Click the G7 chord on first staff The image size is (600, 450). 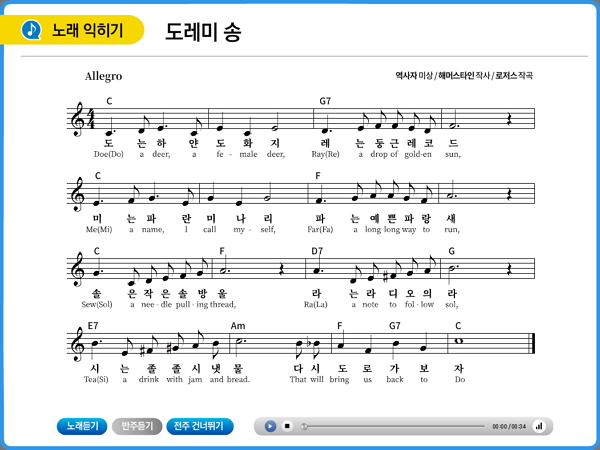[325, 101]
